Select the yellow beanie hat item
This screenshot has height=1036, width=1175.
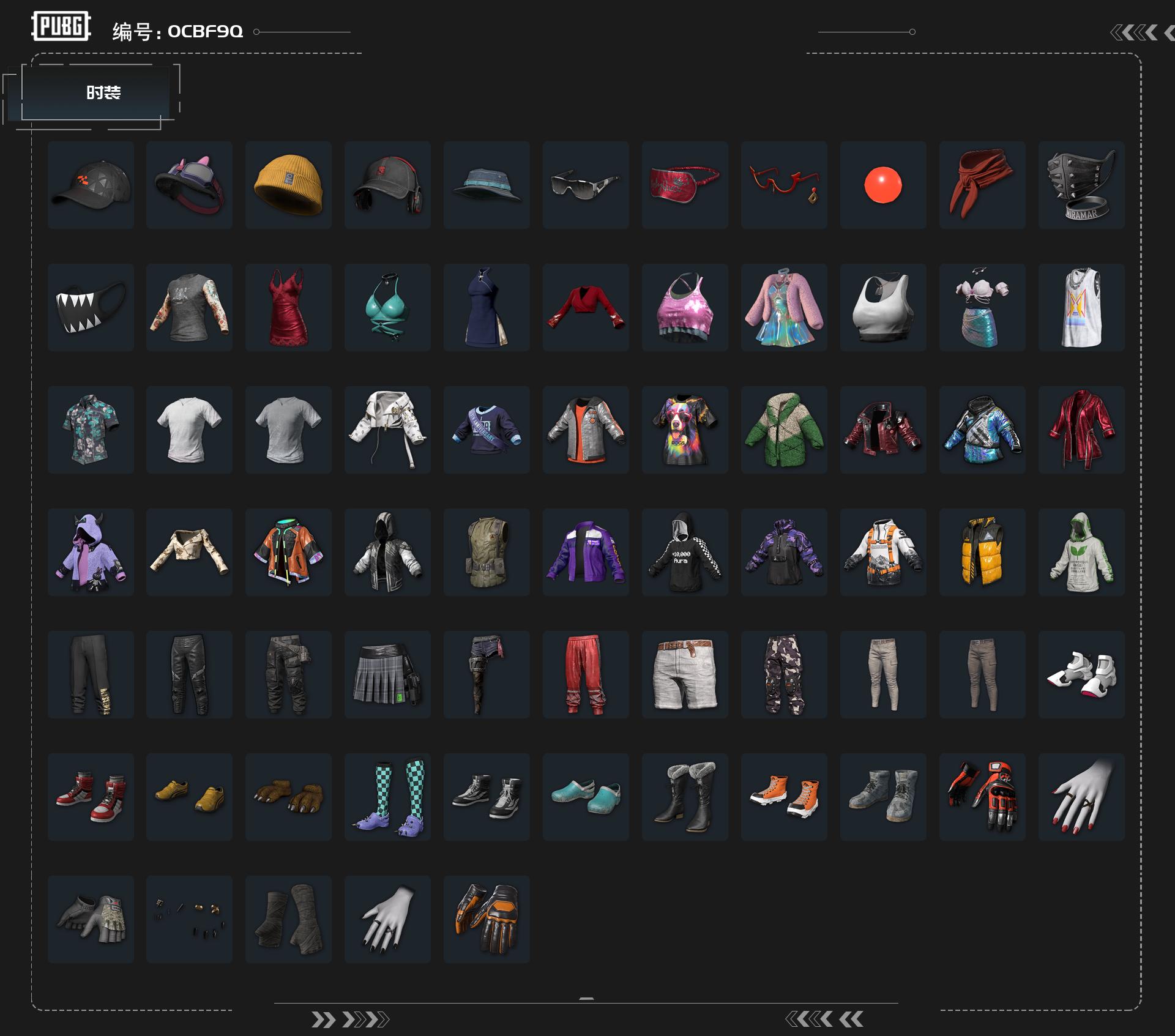288,185
